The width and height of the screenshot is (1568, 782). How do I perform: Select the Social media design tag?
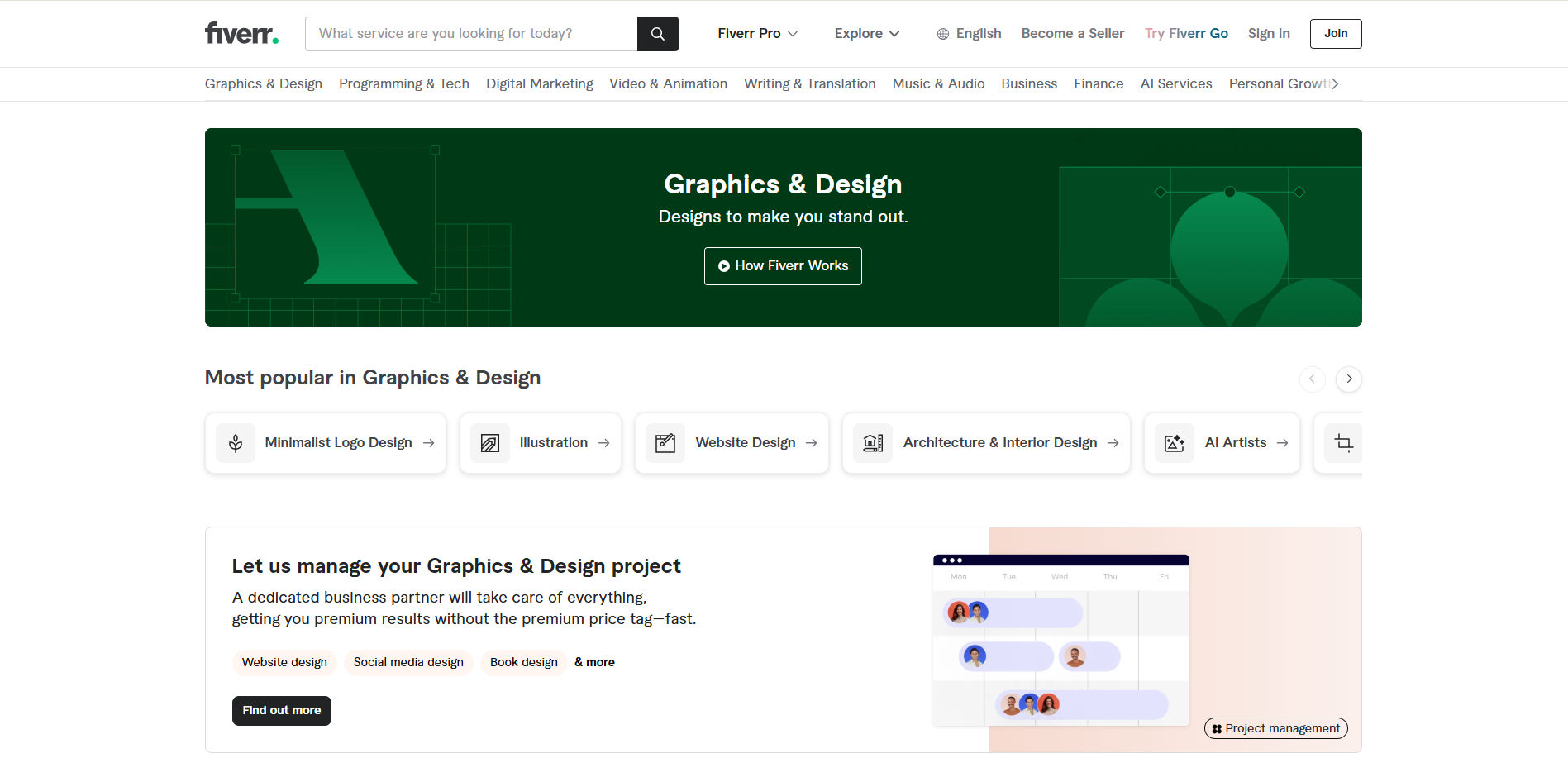(407, 662)
